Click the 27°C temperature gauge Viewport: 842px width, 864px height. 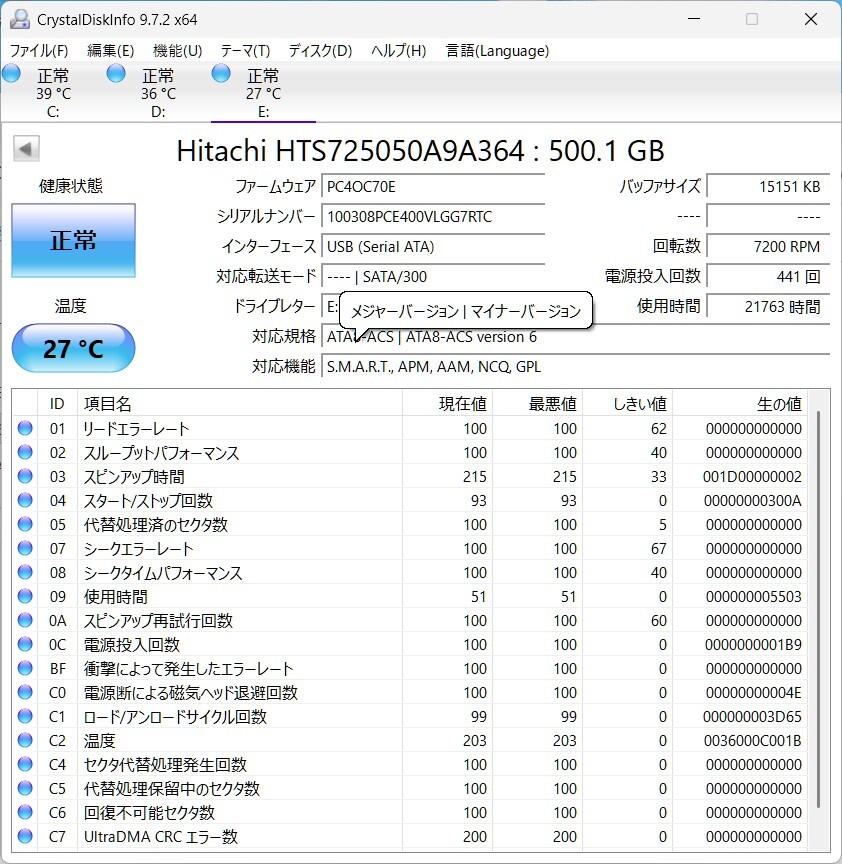pos(72,348)
